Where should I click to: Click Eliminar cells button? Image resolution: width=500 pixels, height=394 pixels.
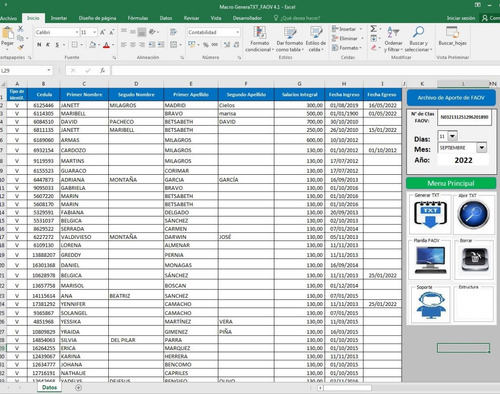coord(347,39)
